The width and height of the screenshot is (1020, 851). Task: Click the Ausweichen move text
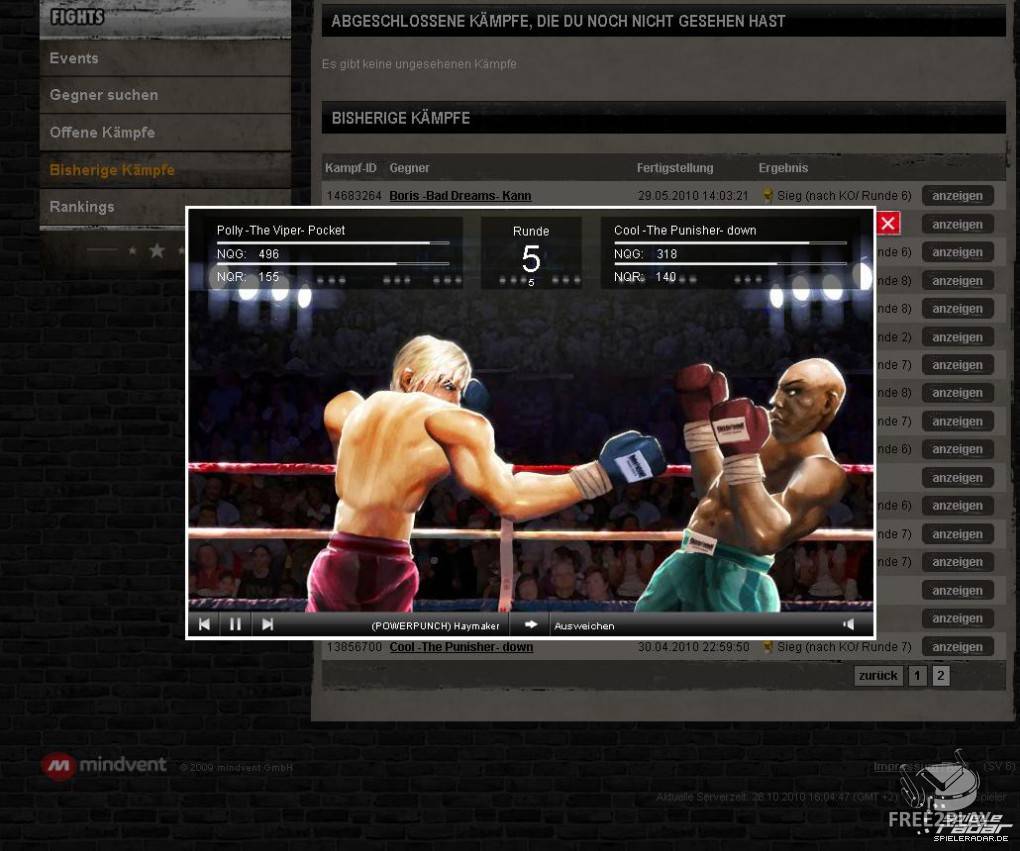[584, 626]
